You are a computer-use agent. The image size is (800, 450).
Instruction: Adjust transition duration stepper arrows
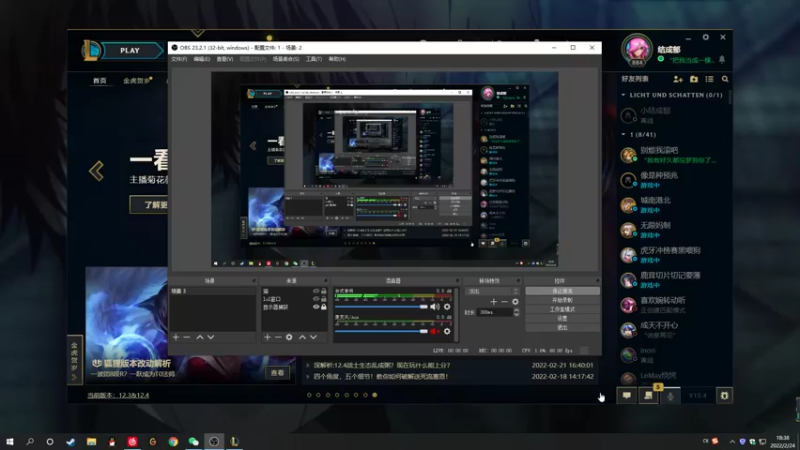[516, 312]
